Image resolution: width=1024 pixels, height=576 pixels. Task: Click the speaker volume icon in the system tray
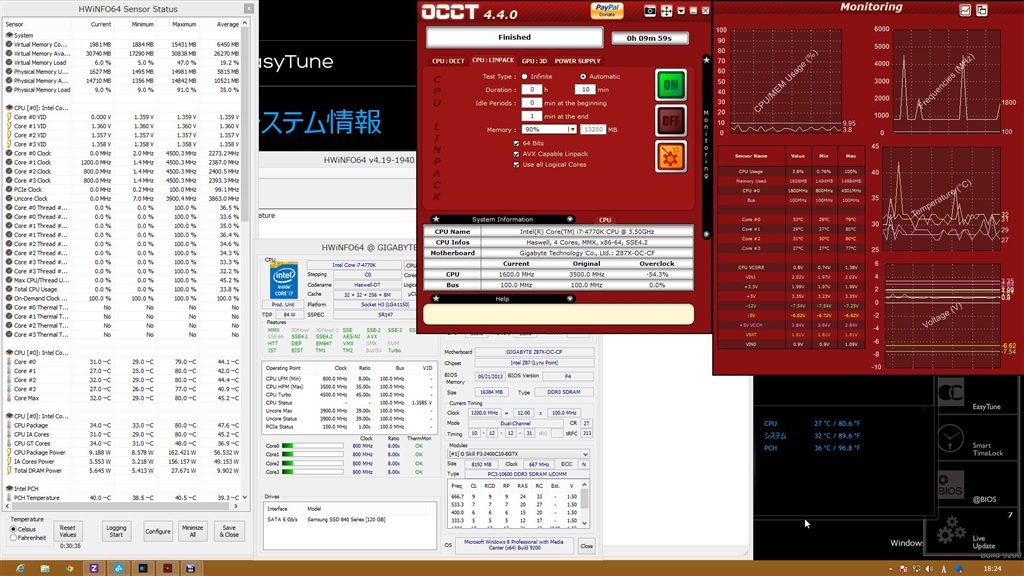[929, 569]
